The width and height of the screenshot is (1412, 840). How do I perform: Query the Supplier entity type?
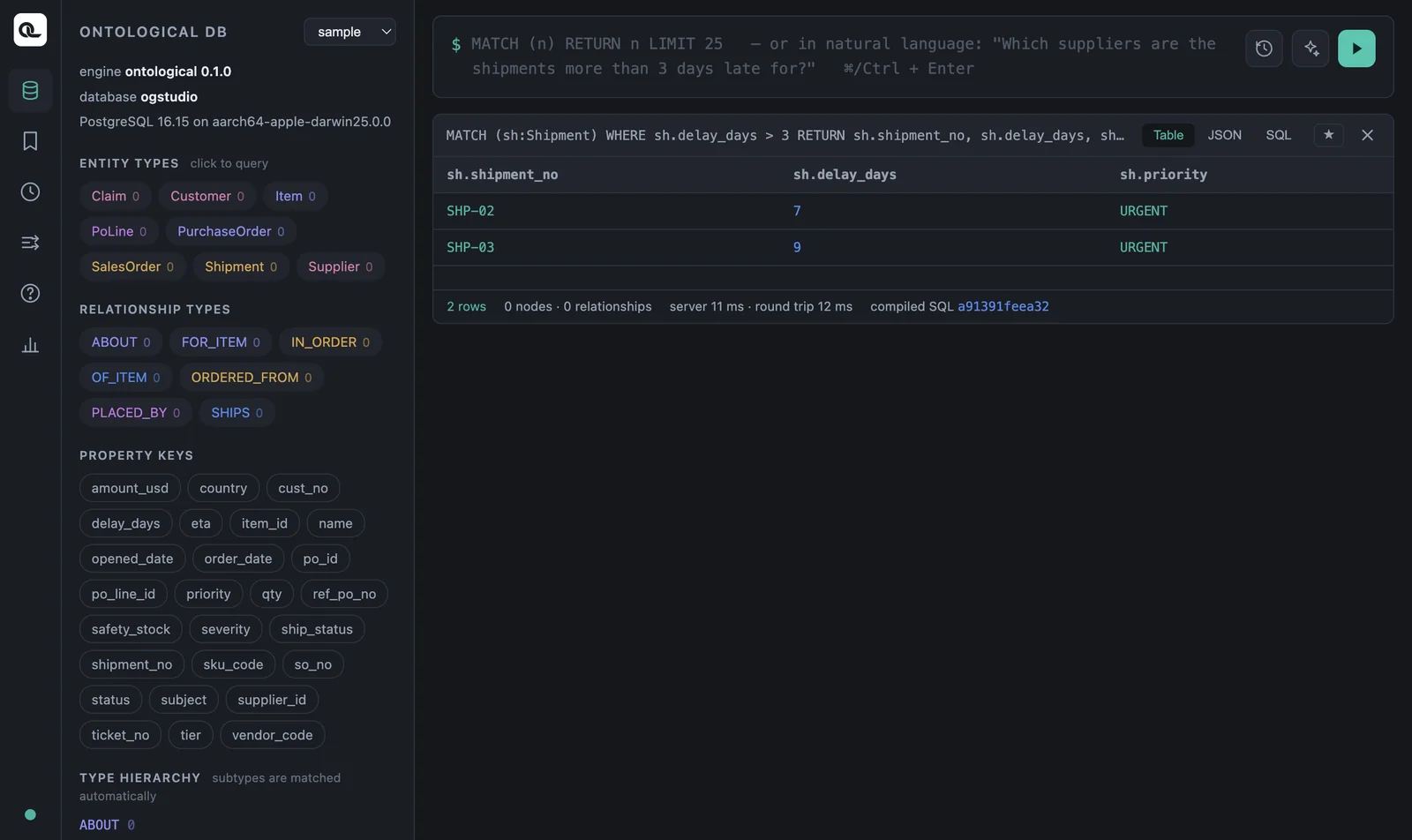pyautogui.click(x=341, y=266)
